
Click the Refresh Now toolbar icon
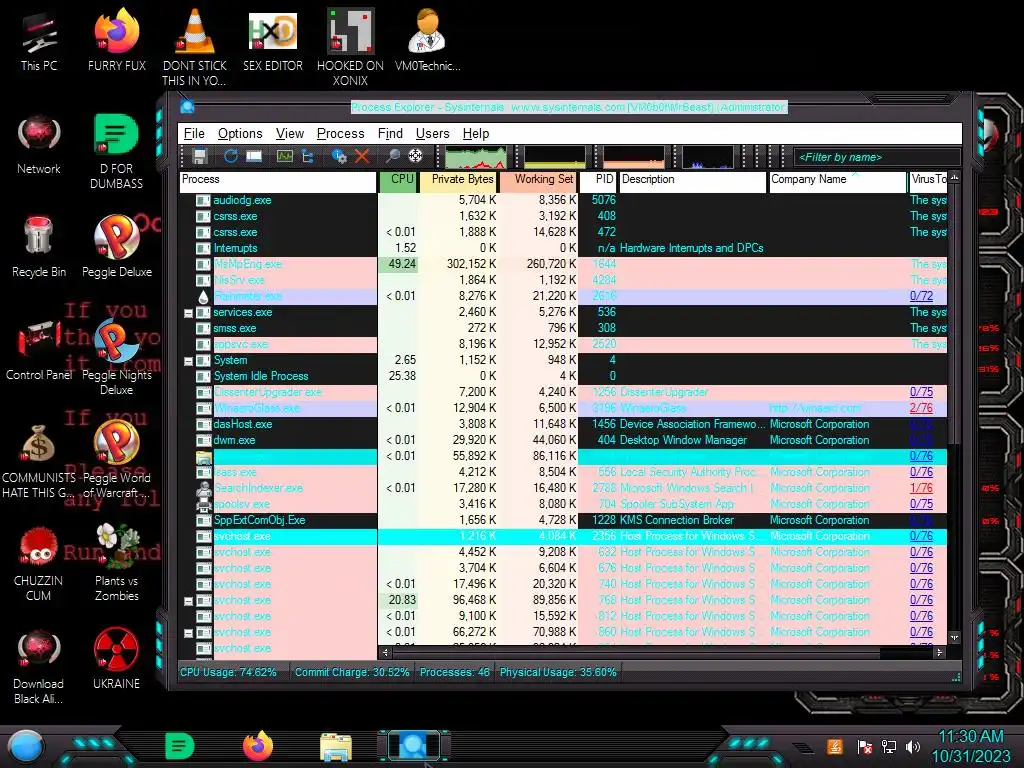(x=231, y=156)
